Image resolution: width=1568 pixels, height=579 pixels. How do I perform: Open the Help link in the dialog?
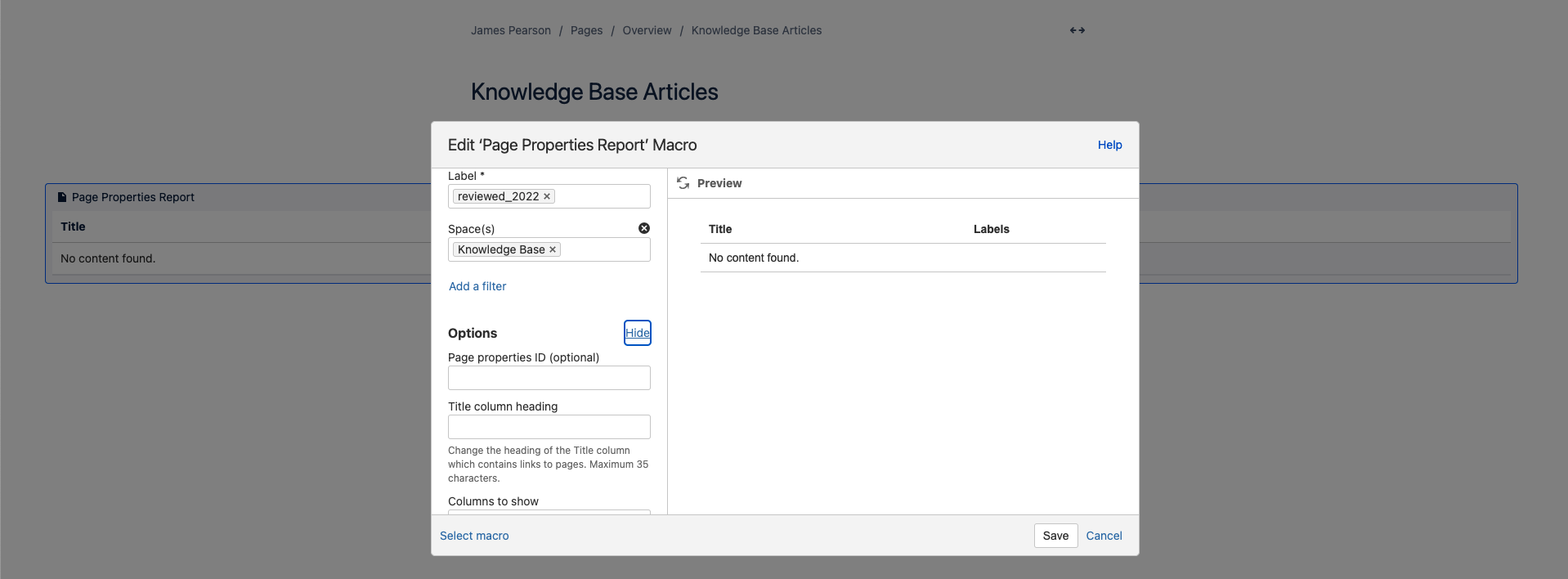pos(1109,145)
